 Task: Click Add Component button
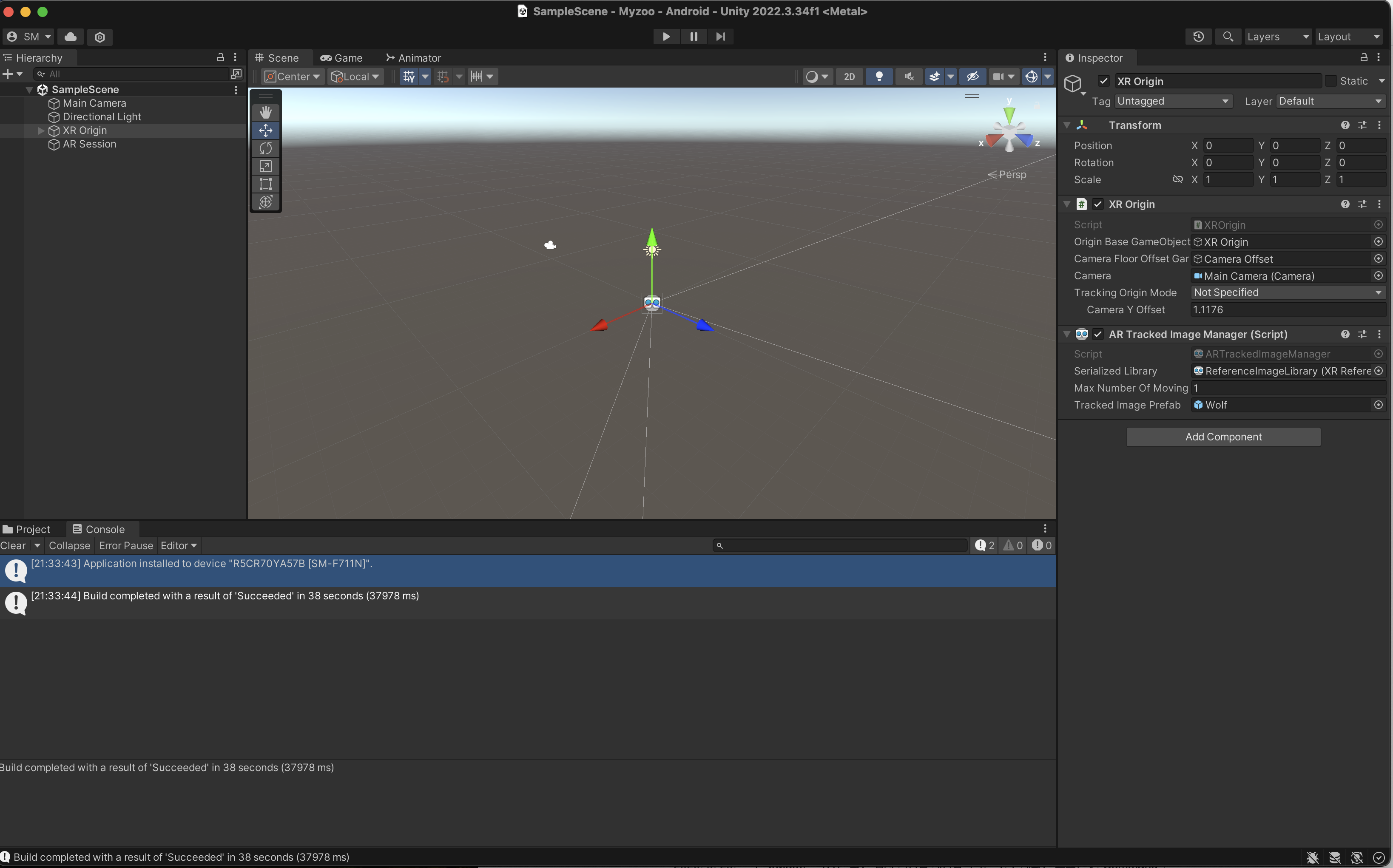pos(1223,437)
